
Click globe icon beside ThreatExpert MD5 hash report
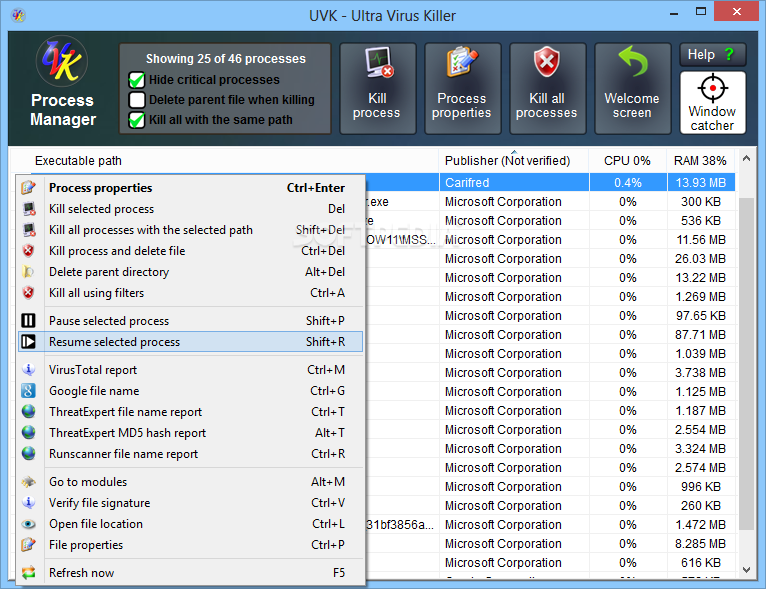pyautogui.click(x=29, y=432)
